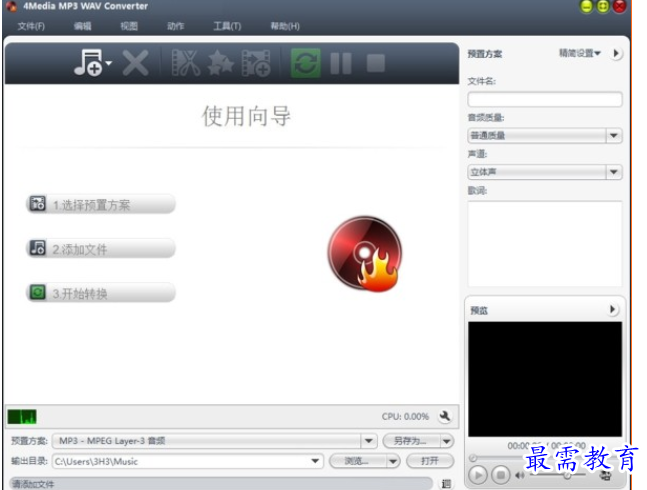Click the stop square toolbar icon
This screenshot has width=647, height=490.
(375, 63)
